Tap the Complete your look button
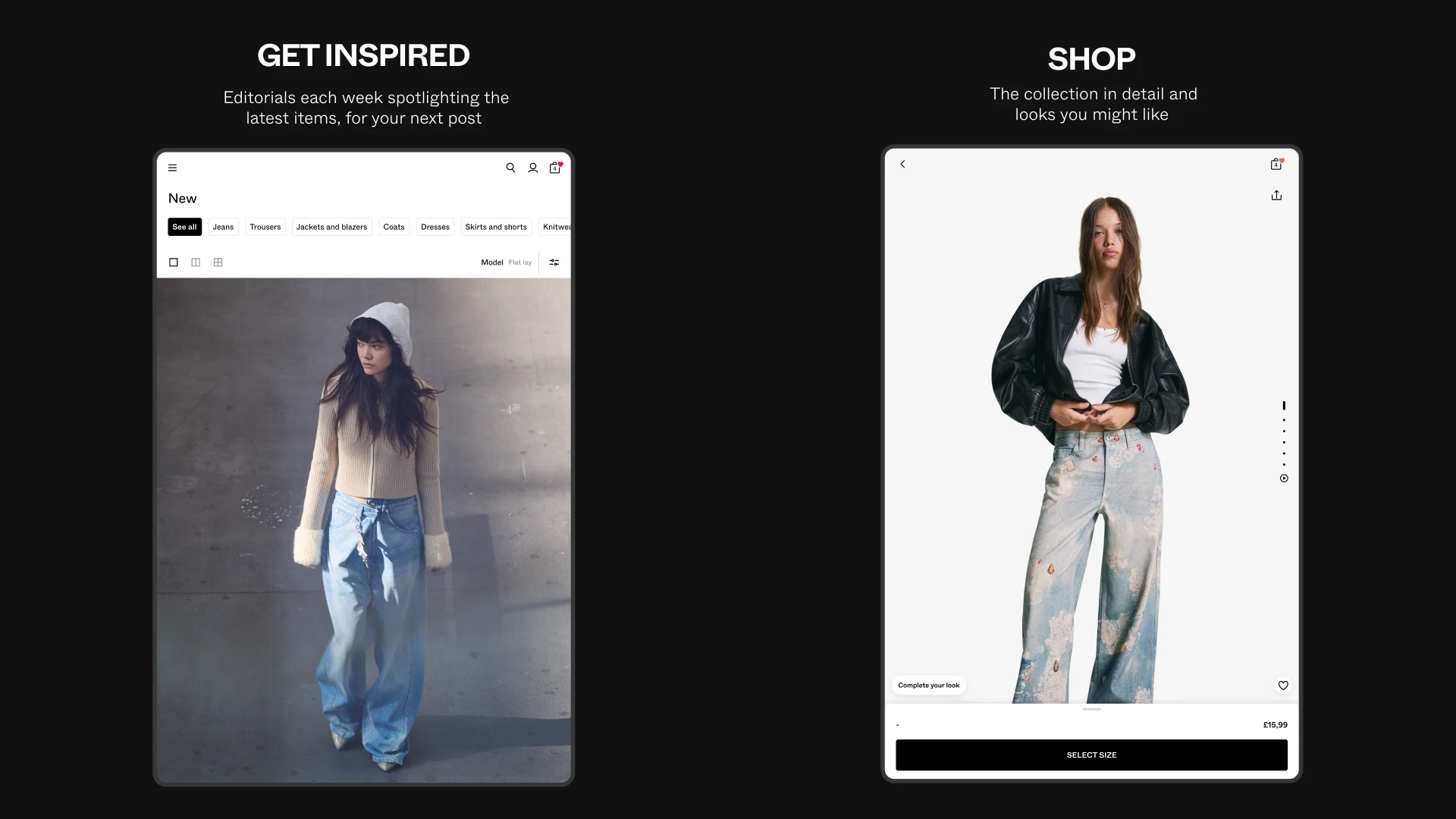Image resolution: width=1456 pixels, height=819 pixels. [928, 686]
